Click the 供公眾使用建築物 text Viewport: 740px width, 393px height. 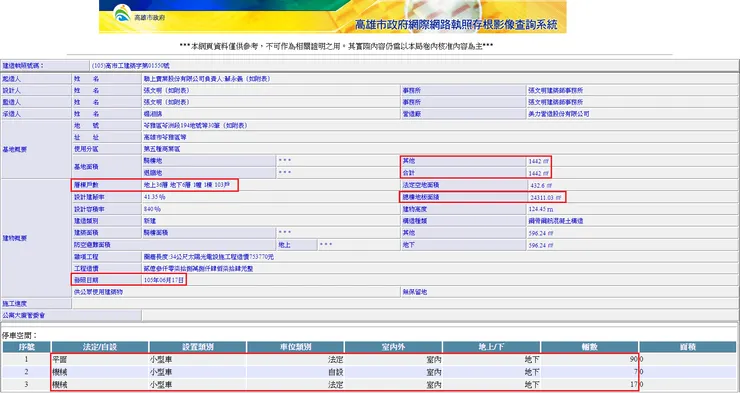click(98, 292)
